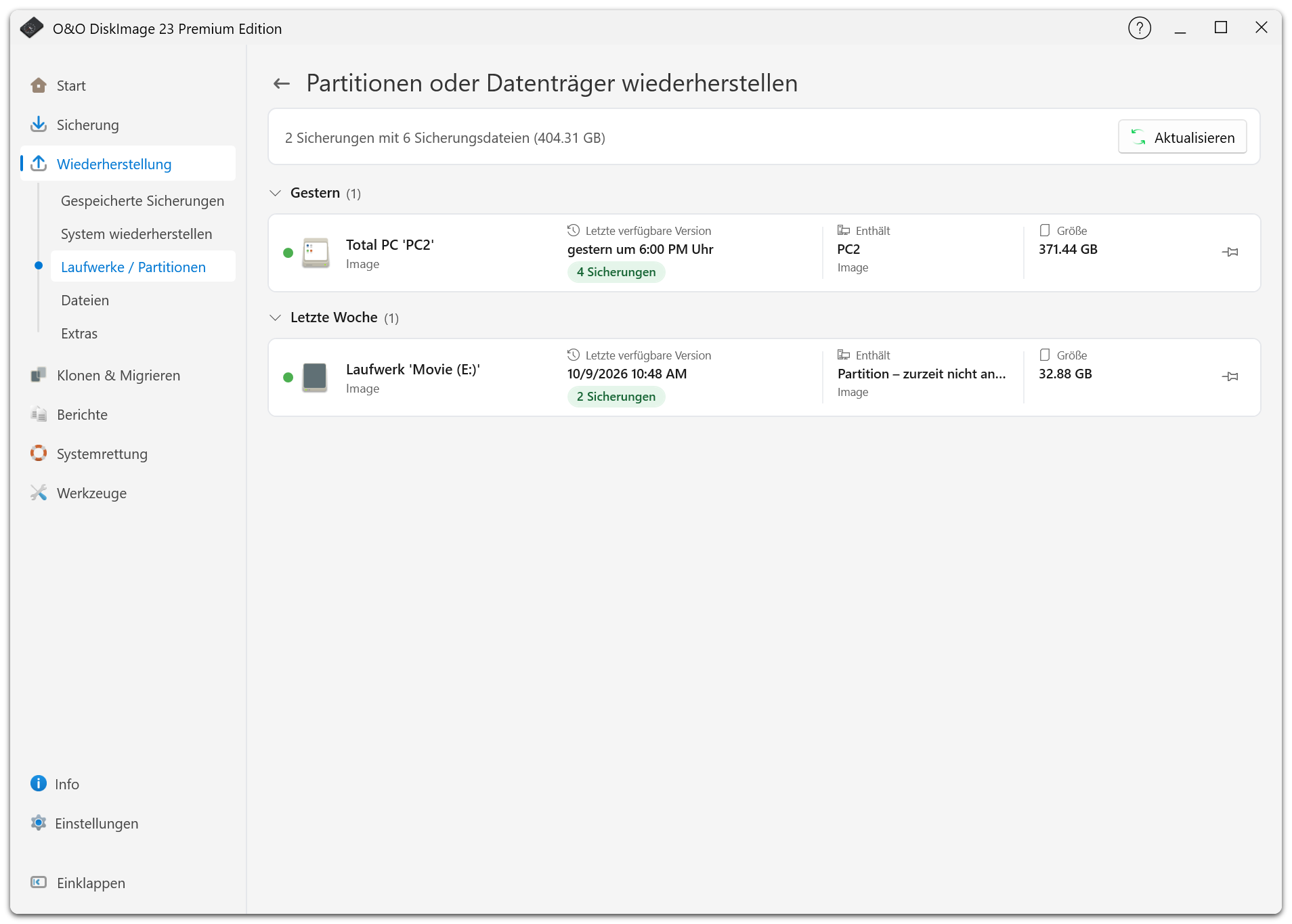Open the Sicherung section

pos(128,125)
